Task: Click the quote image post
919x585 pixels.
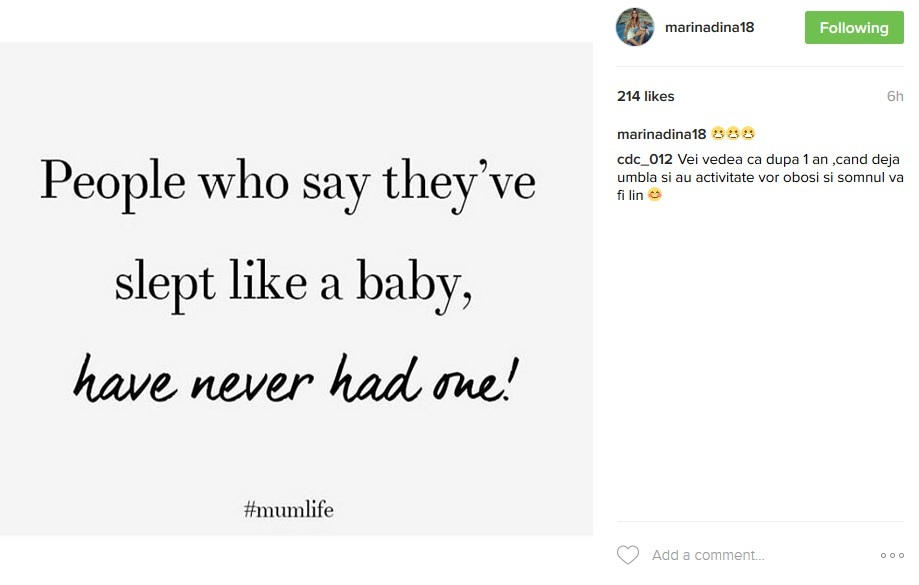Action: point(296,290)
